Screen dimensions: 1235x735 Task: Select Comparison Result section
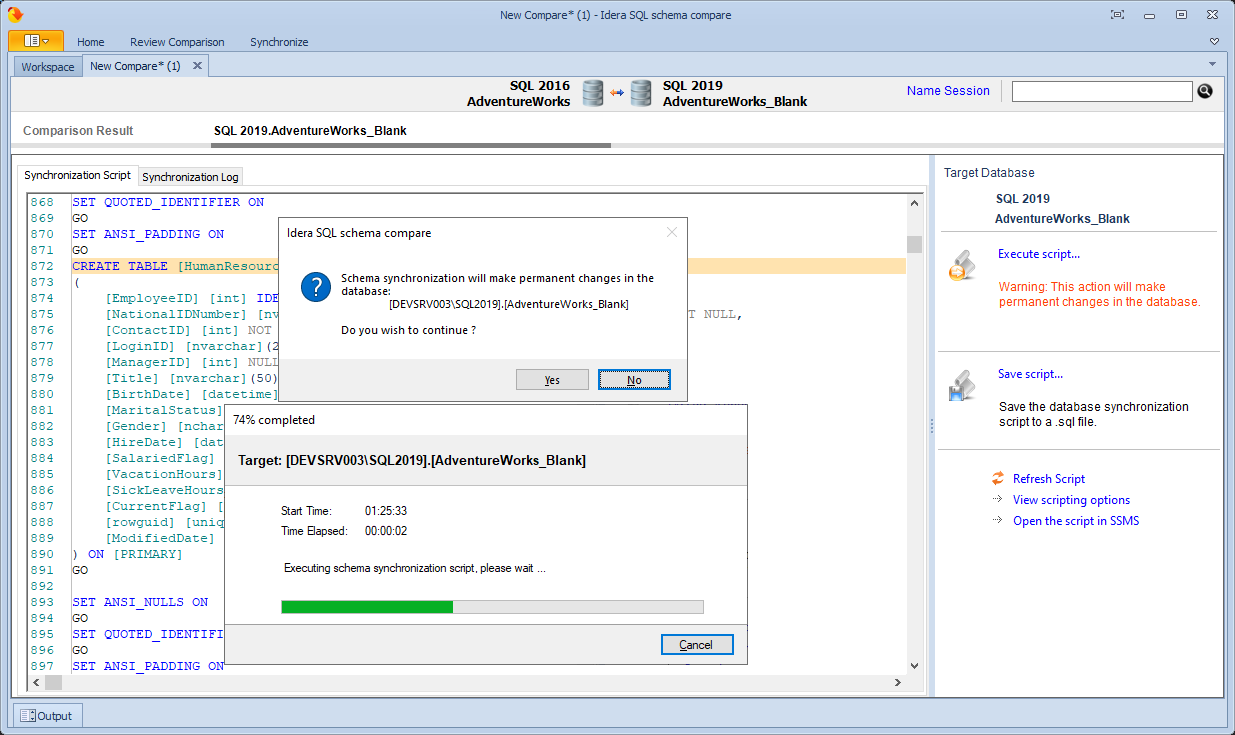(x=78, y=131)
